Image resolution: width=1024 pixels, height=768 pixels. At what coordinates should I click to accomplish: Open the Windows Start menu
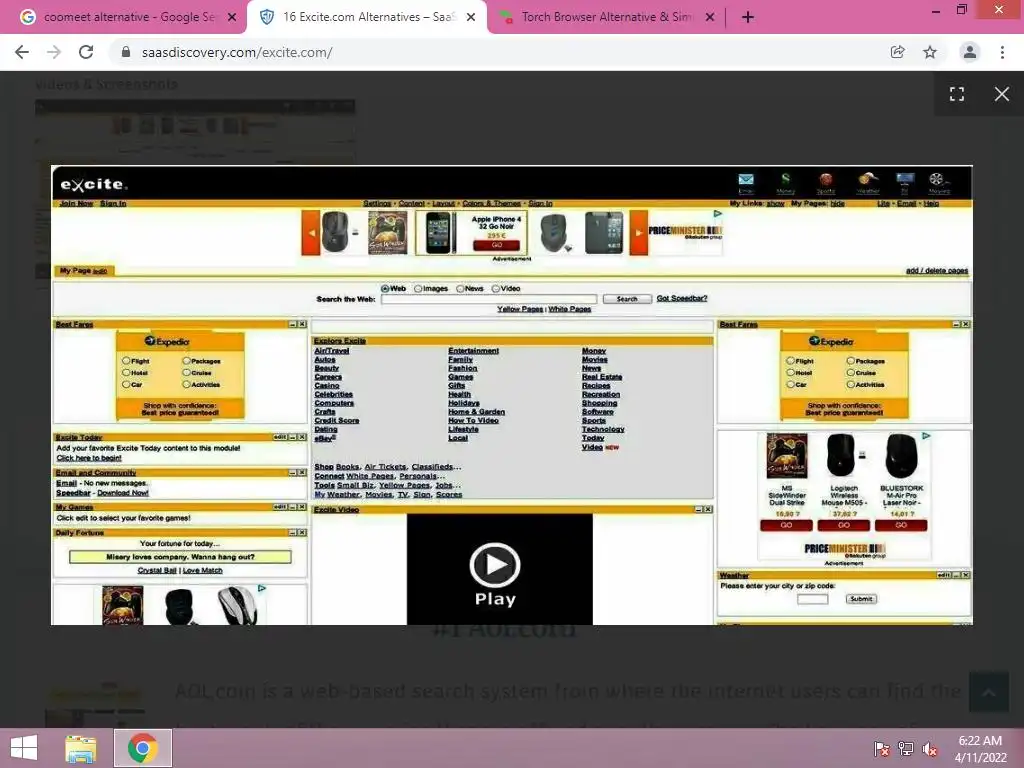coord(24,748)
